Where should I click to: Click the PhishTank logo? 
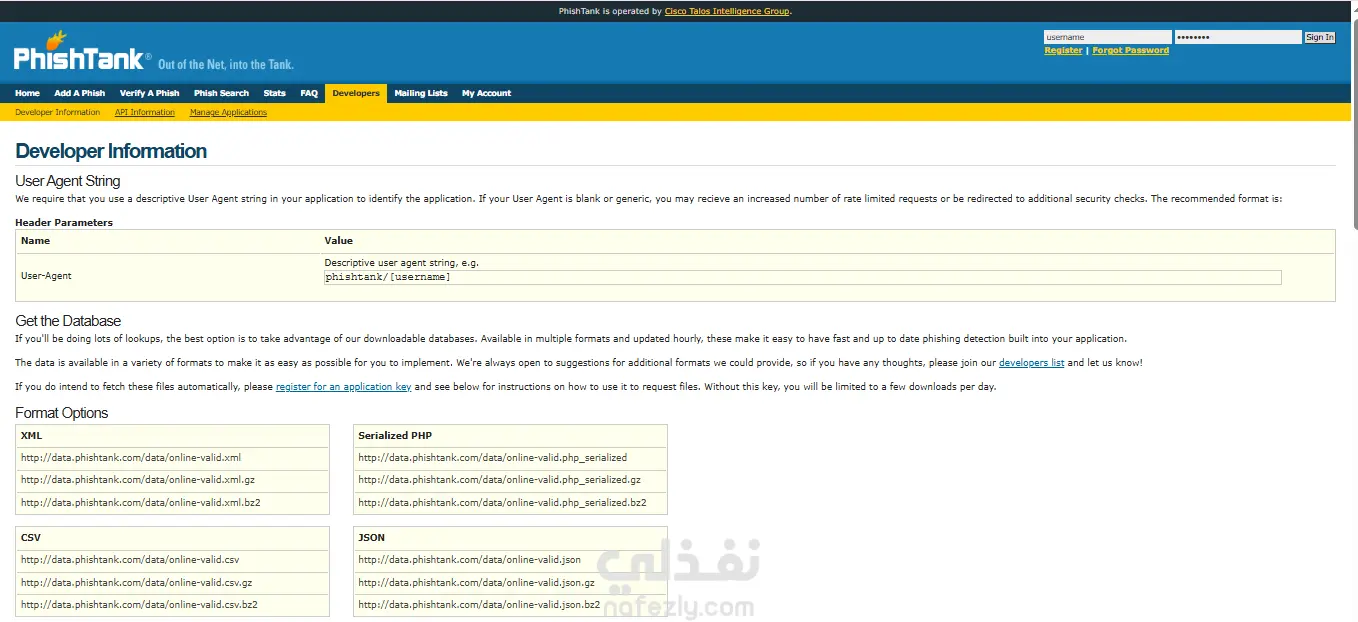[81, 52]
